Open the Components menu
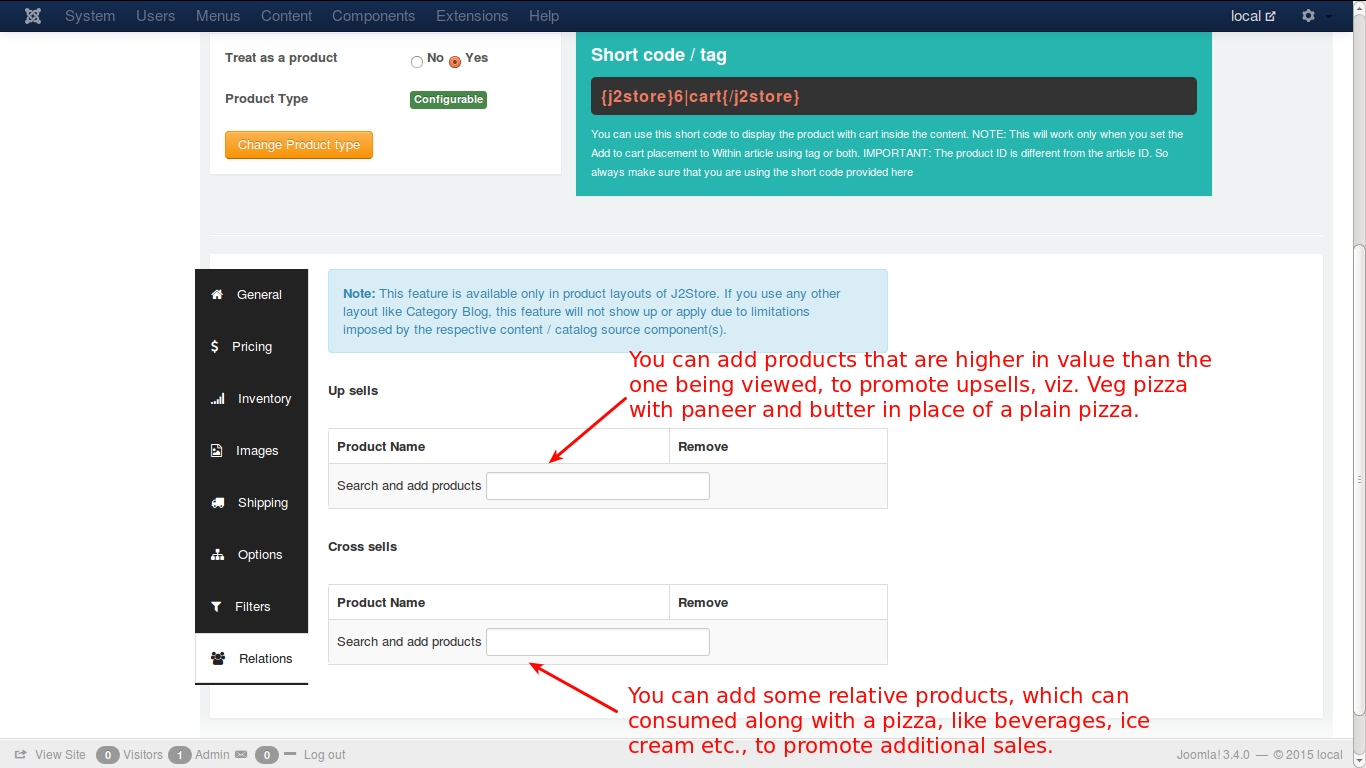Screen dimensions: 1366x768 (x=373, y=16)
